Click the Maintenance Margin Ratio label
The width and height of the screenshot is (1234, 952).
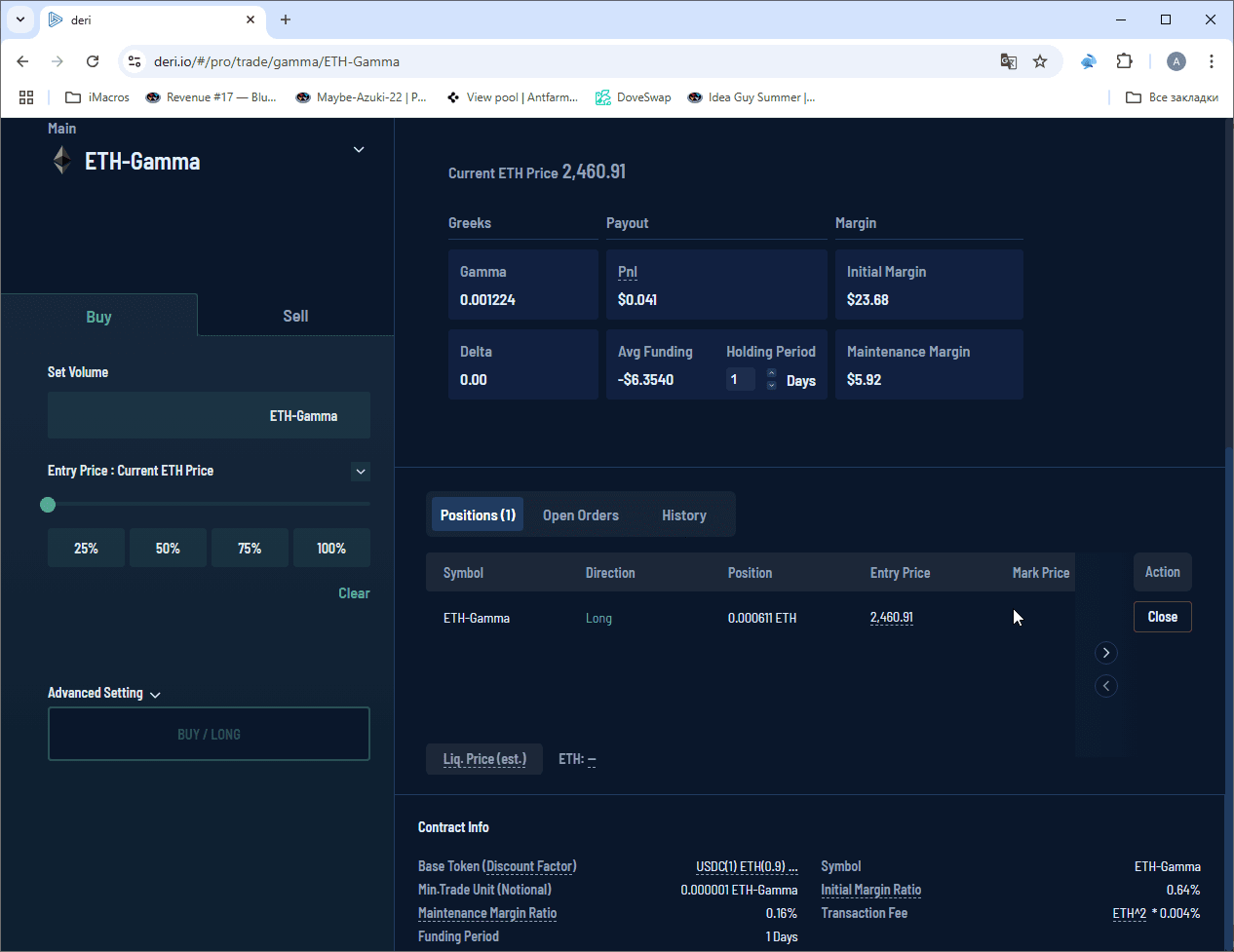(x=487, y=913)
